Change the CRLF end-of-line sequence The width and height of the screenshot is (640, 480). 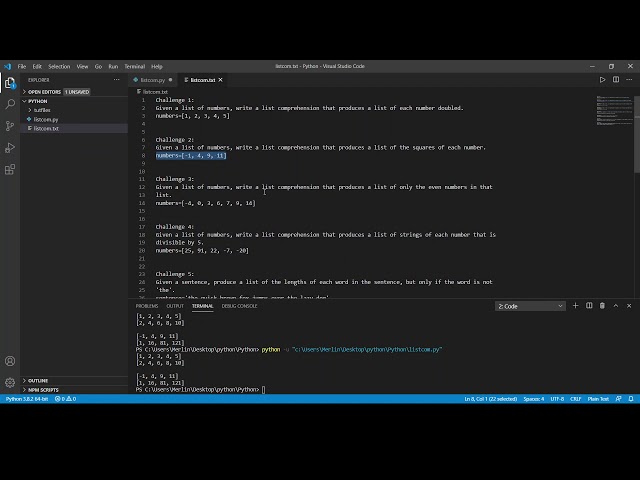click(x=576, y=399)
